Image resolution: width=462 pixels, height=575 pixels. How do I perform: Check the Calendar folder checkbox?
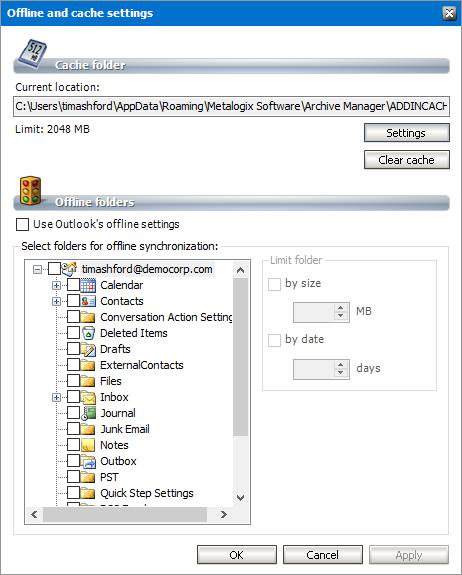click(x=73, y=285)
